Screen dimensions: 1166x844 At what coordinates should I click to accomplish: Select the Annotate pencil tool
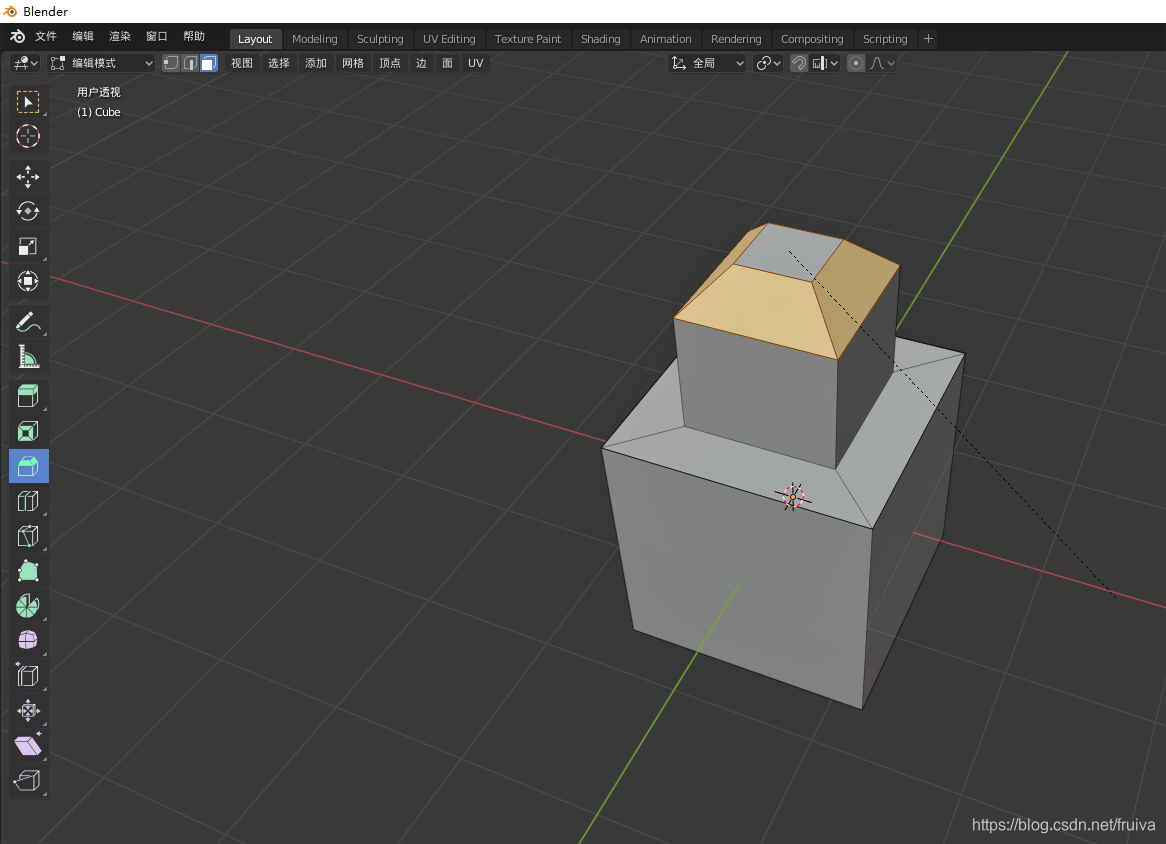tap(28, 322)
